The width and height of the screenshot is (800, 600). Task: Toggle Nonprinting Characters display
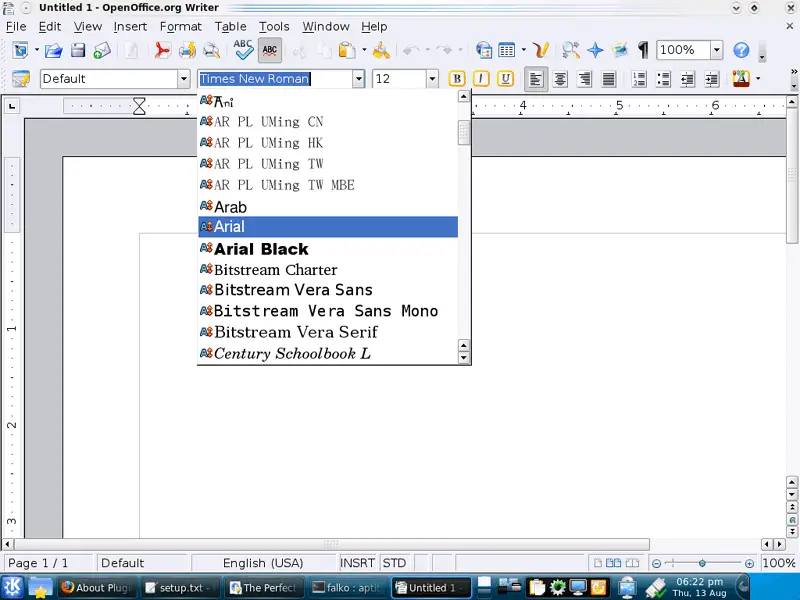click(x=643, y=50)
